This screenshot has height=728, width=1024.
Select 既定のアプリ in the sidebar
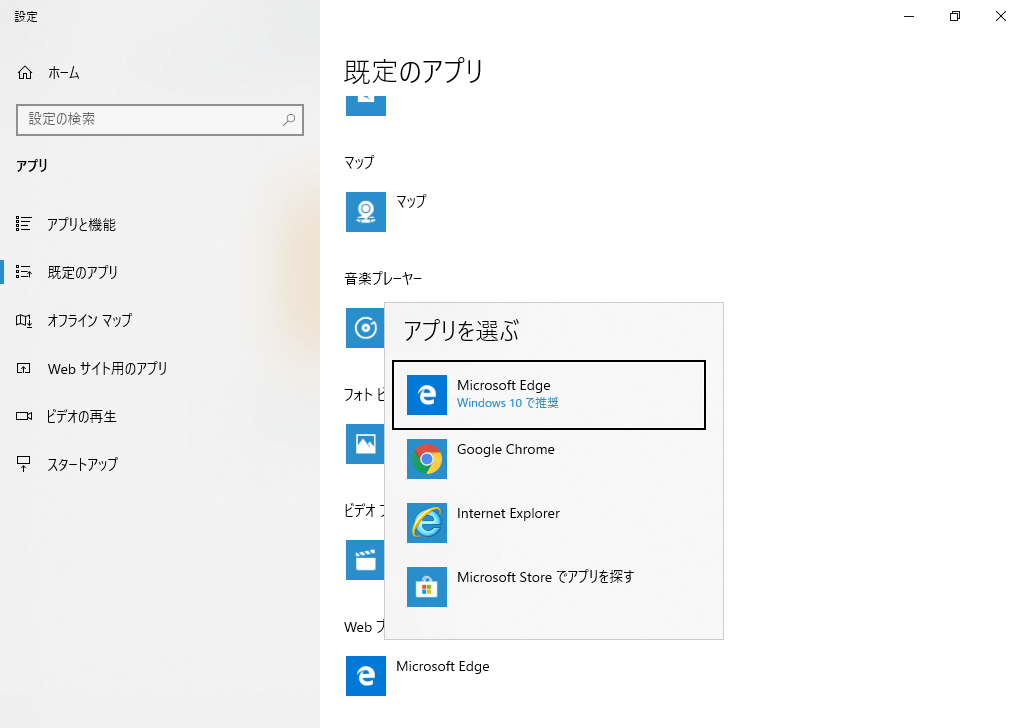(x=82, y=273)
